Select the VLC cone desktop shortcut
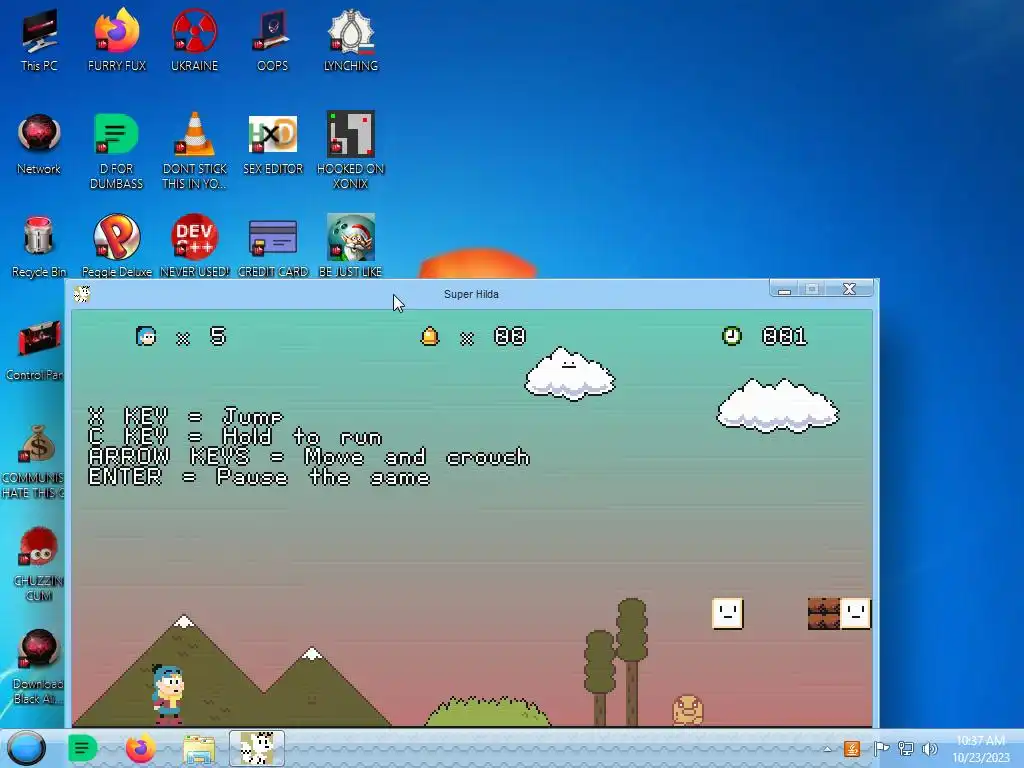 [x=195, y=151]
